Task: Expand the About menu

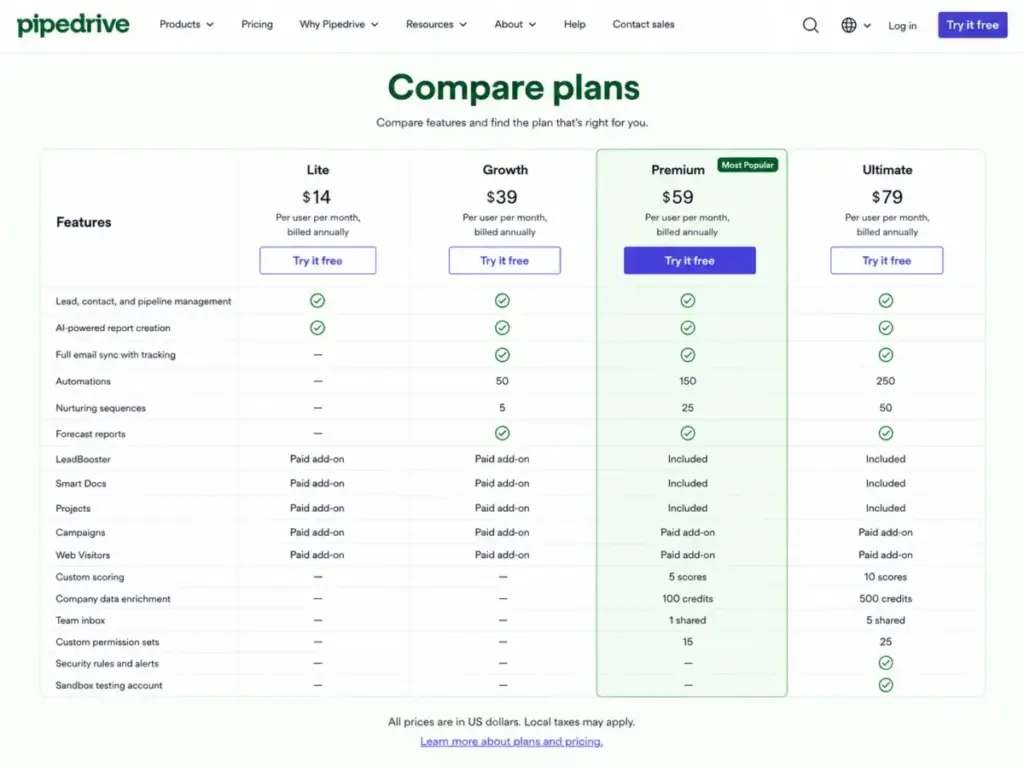Action: [x=515, y=24]
